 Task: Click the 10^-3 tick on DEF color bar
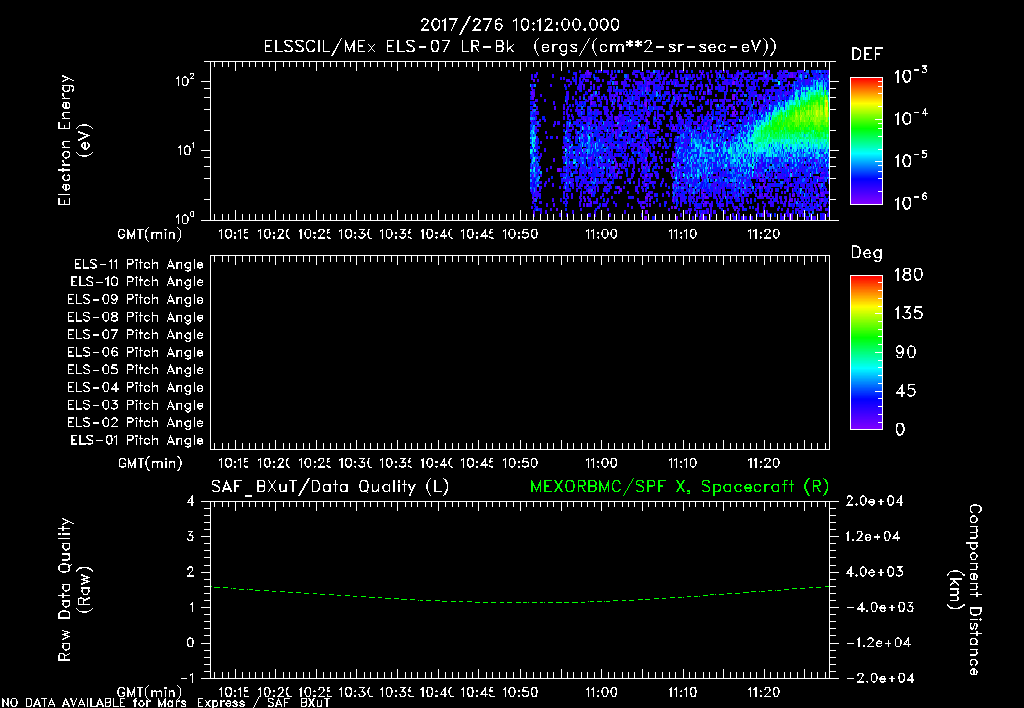910,76
